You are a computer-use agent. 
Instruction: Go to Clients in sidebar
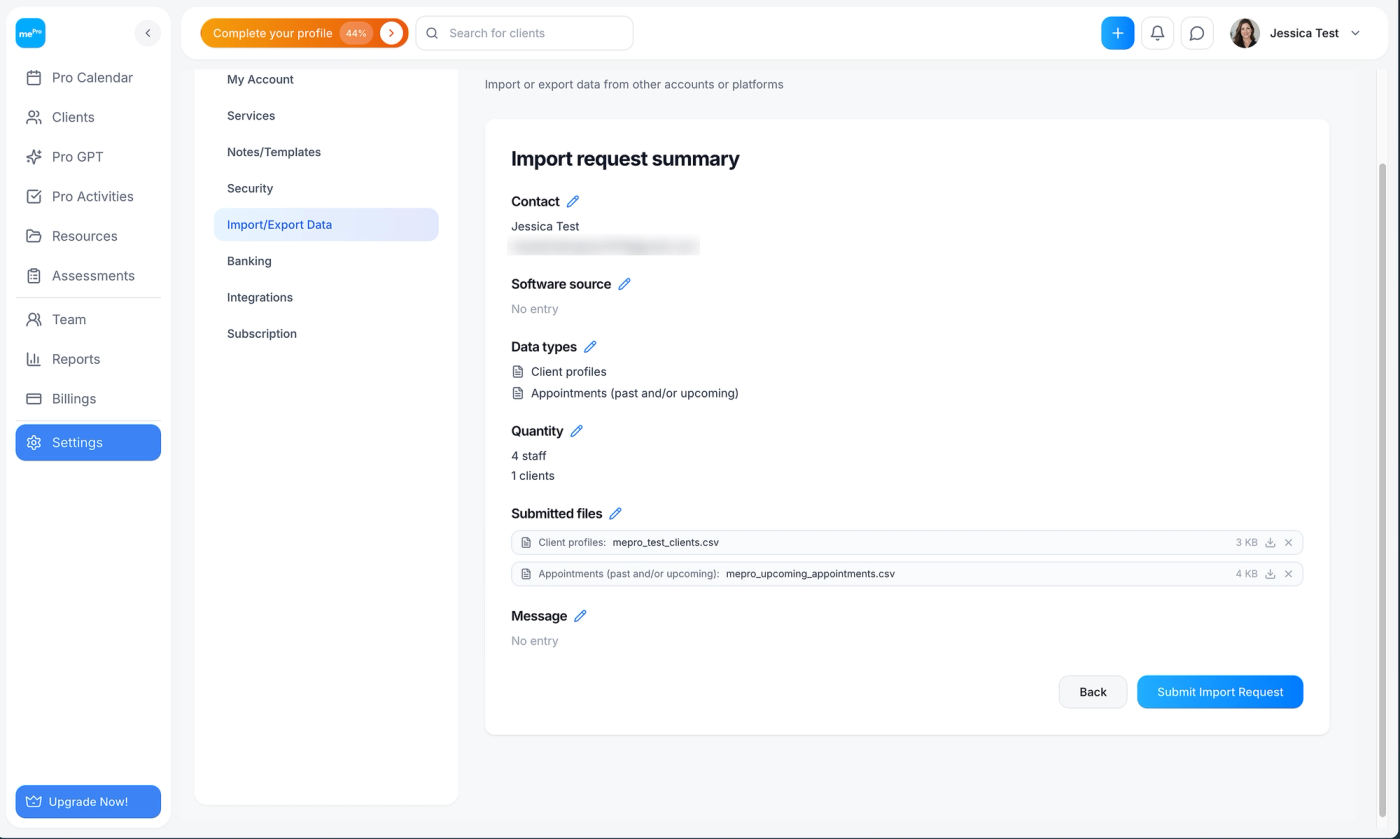[x=88, y=117]
